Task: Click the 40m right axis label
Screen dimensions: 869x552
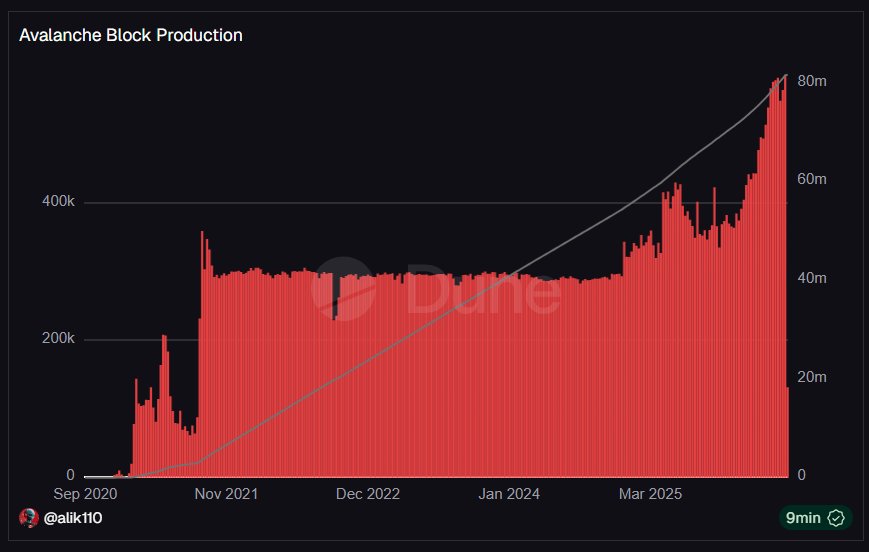Action: tap(811, 277)
